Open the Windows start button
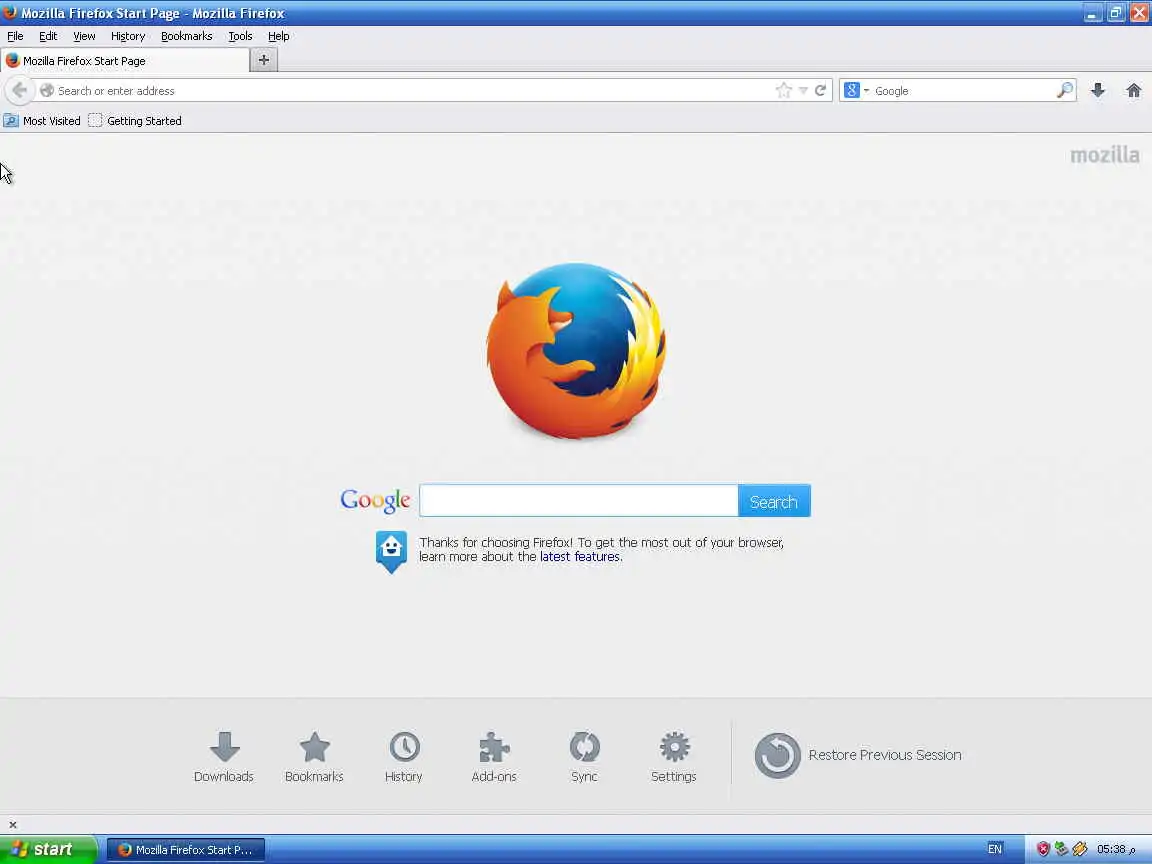The width and height of the screenshot is (1152, 864). click(x=47, y=849)
